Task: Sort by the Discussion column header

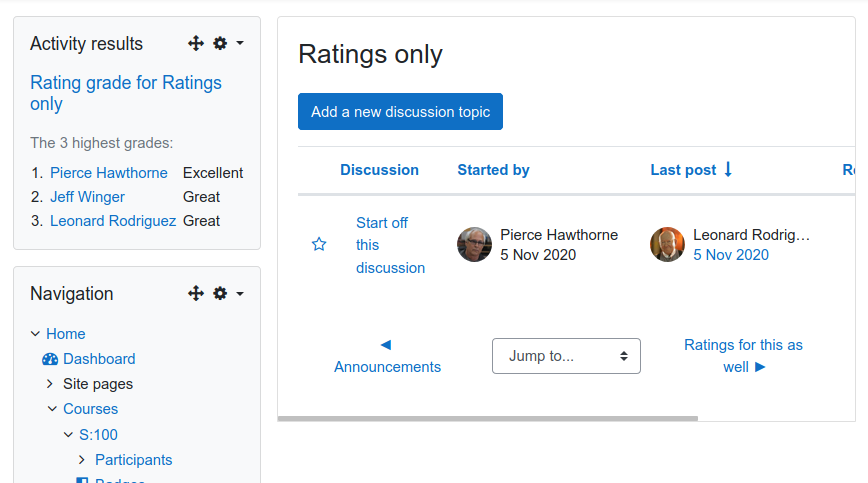Action: (379, 170)
